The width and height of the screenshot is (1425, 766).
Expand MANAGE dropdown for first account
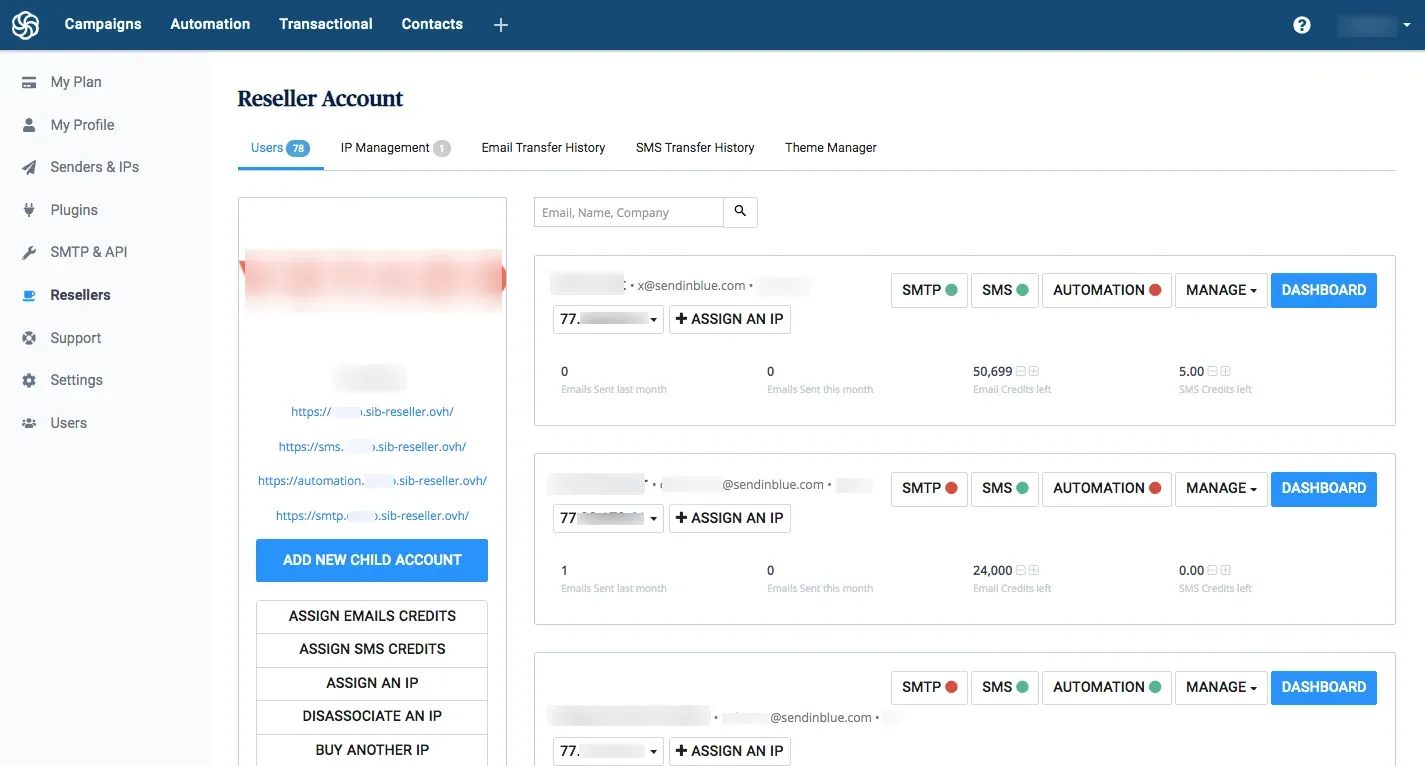1221,290
